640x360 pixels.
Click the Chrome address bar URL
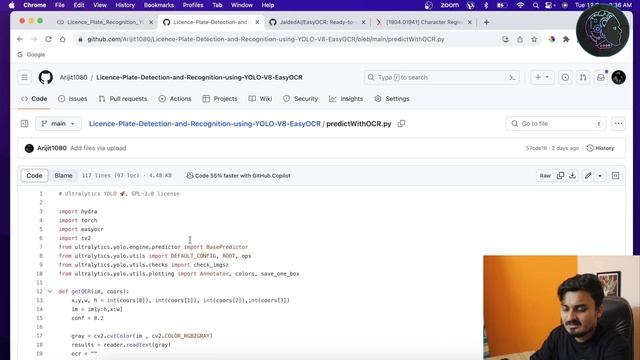tap(266, 39)
